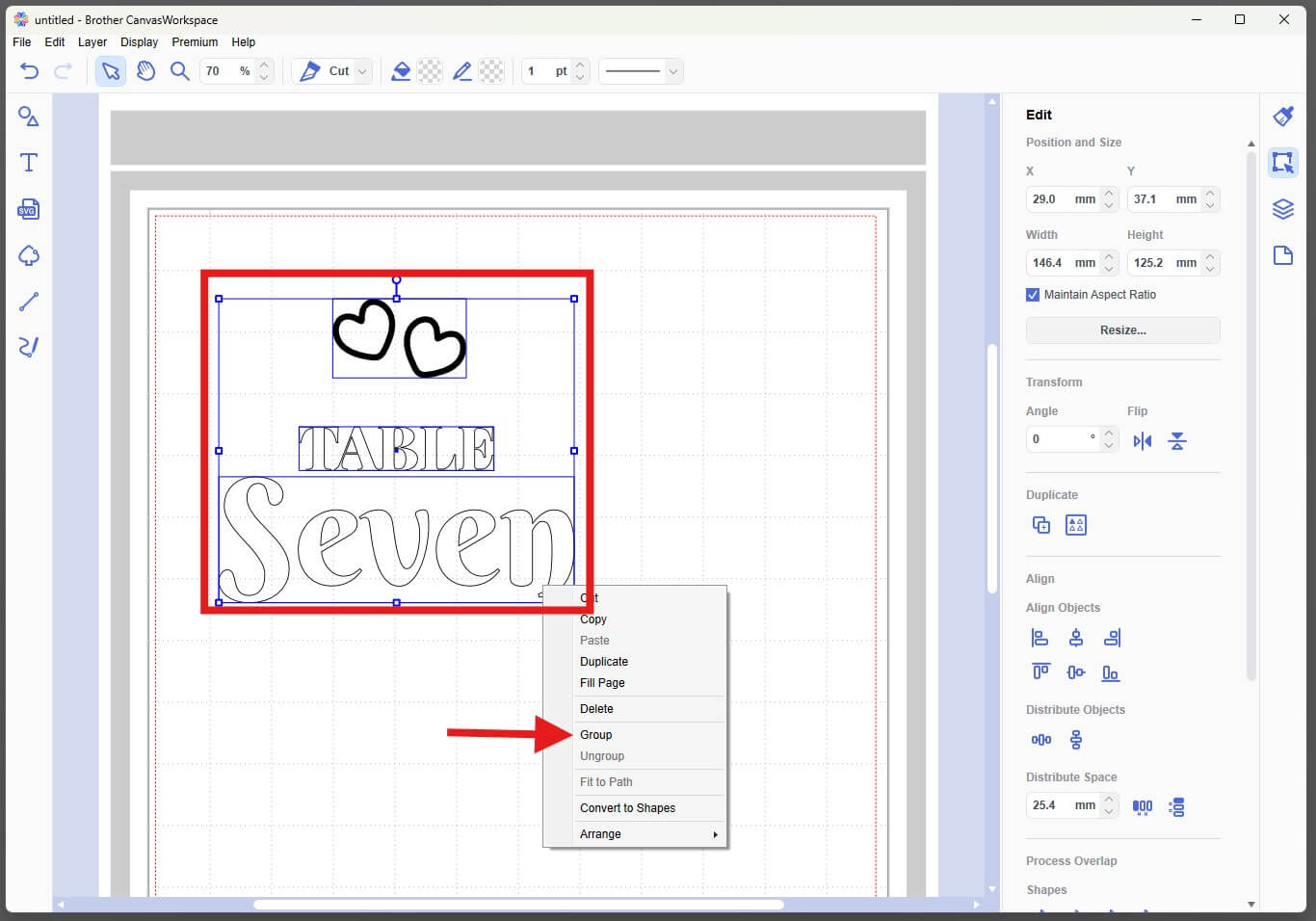This screenshot has width=1316, height=921.
Task: Click the multiple duplicate grid icon
Action: pos(1076,525)
